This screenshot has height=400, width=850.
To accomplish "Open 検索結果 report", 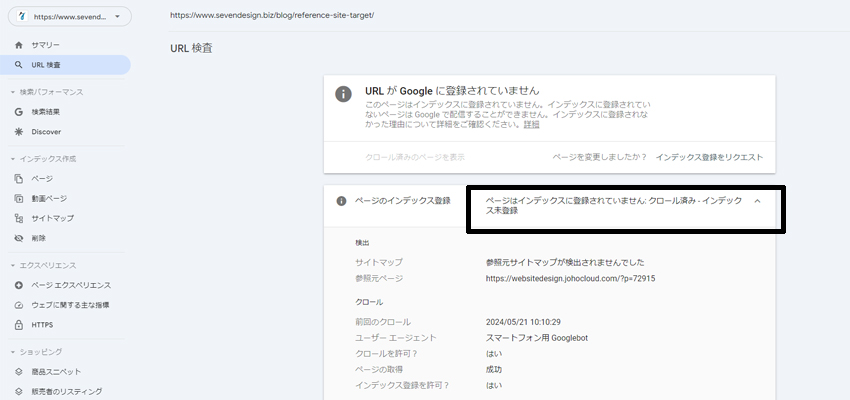I will pyautogui.click(x=46, y=112).
